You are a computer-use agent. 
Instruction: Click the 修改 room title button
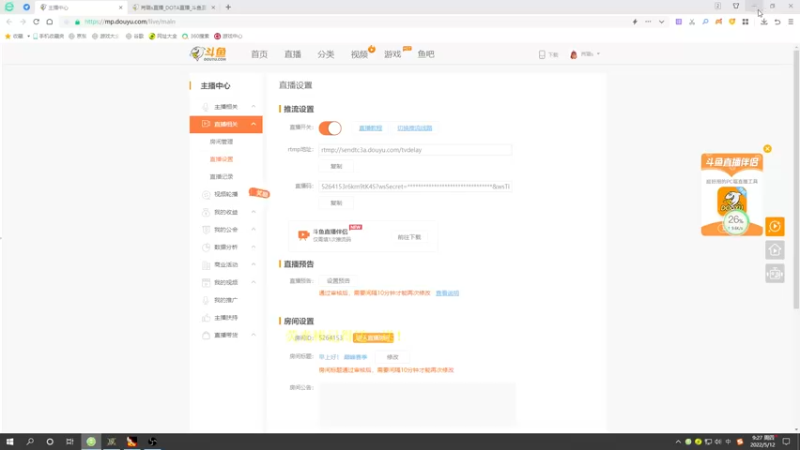392,357
